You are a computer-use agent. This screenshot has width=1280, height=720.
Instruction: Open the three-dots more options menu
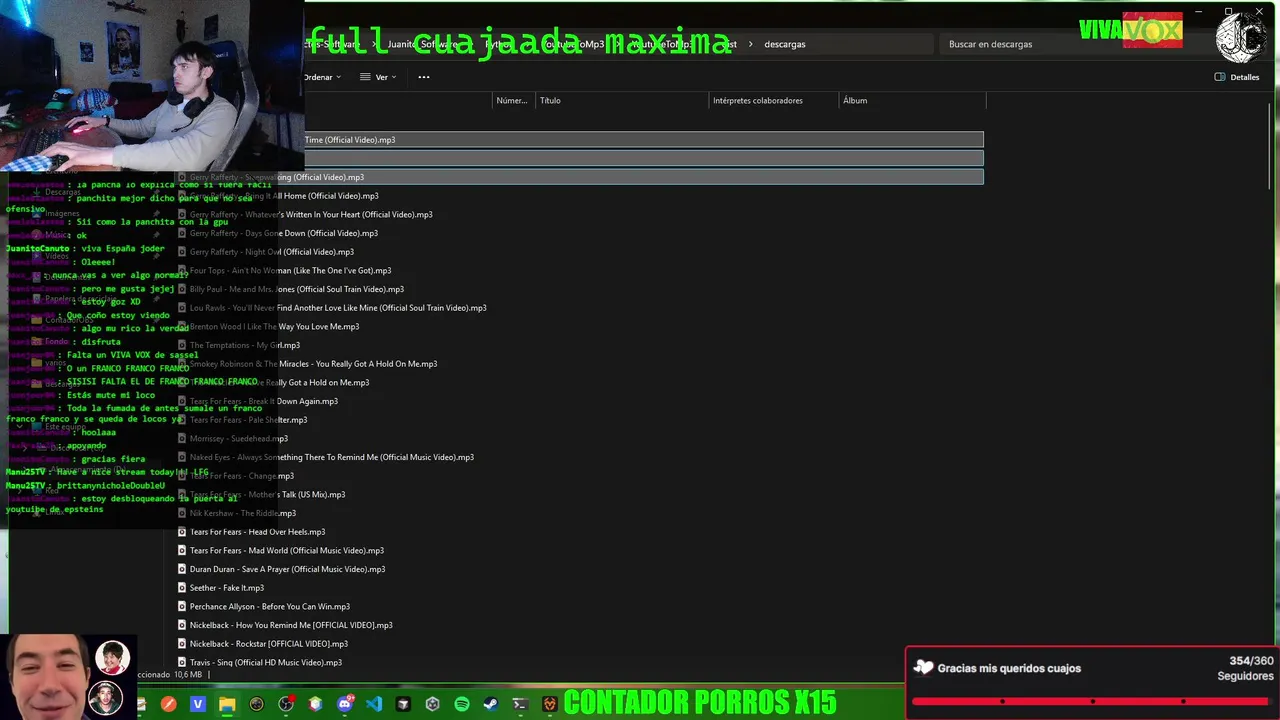(x=424, y=77)
